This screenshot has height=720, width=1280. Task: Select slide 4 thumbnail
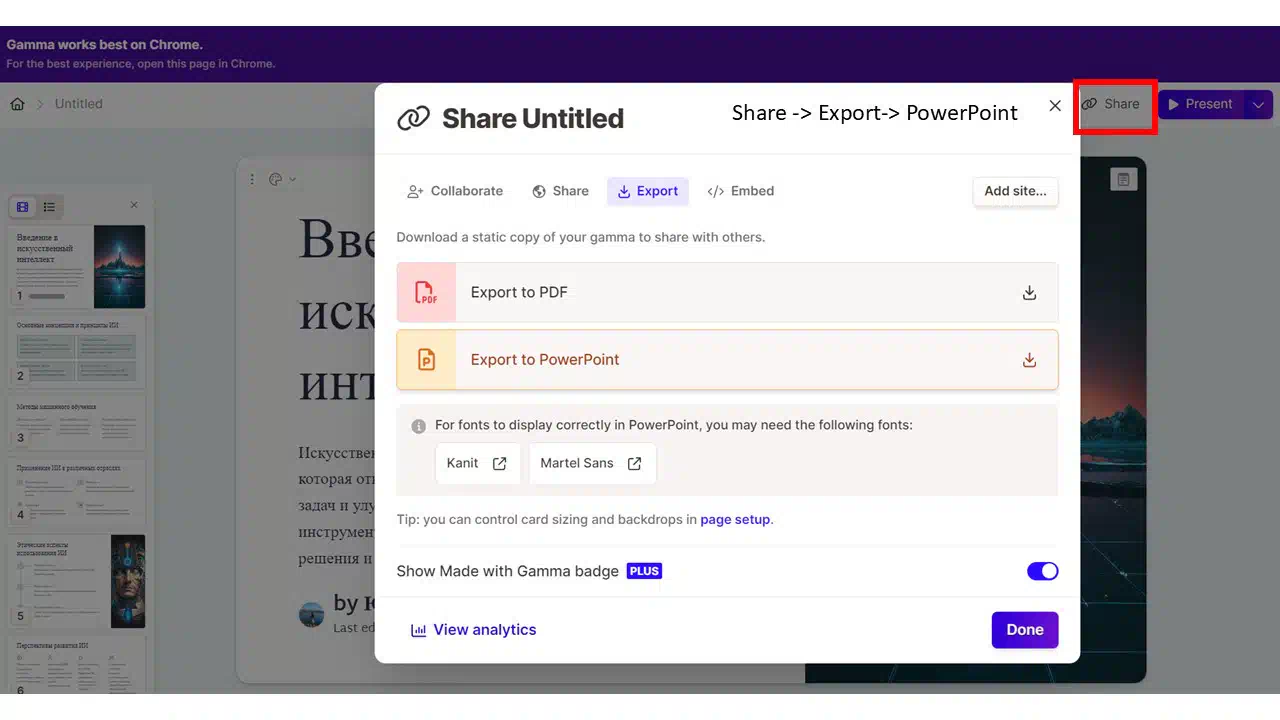click(x=78, y=492)
